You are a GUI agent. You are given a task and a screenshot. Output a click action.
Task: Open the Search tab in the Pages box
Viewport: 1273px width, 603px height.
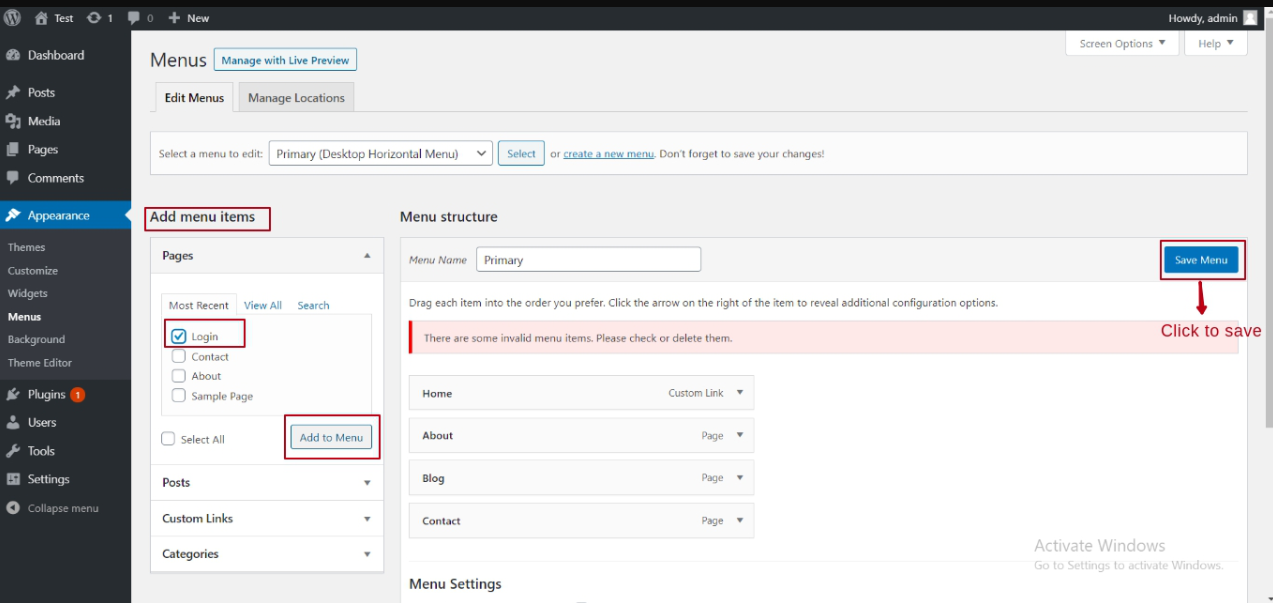click(x=313, y=305)
